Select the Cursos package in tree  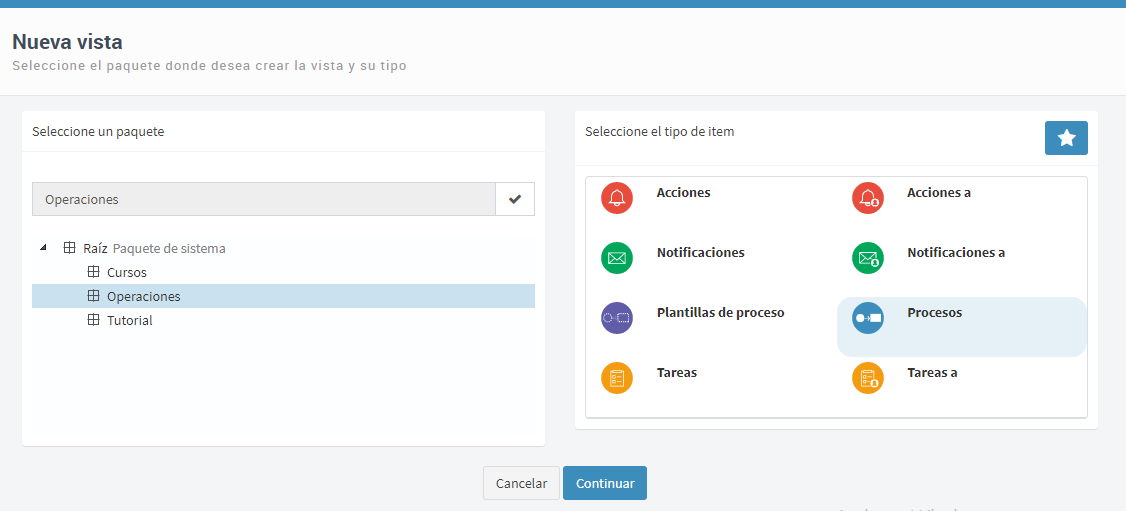126,273
